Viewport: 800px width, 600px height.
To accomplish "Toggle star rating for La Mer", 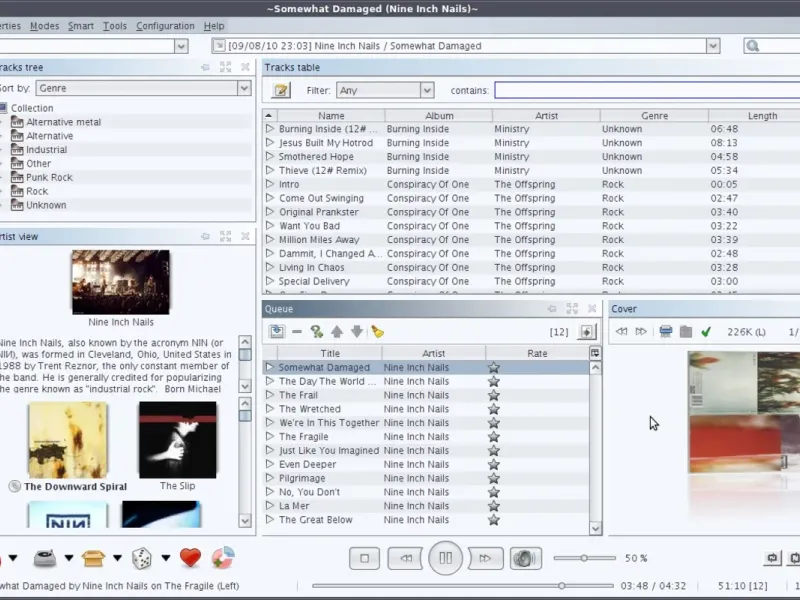I will (x=493, y=506).
